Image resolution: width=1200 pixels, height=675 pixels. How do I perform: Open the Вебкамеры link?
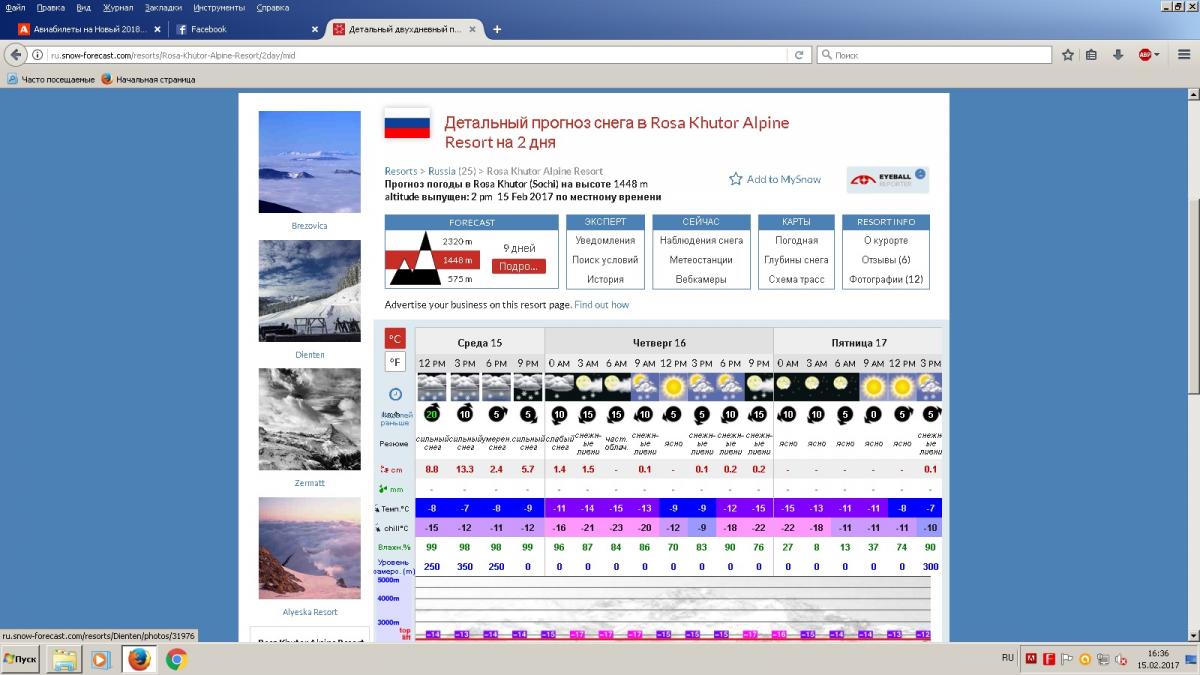(x=701, y=279)
